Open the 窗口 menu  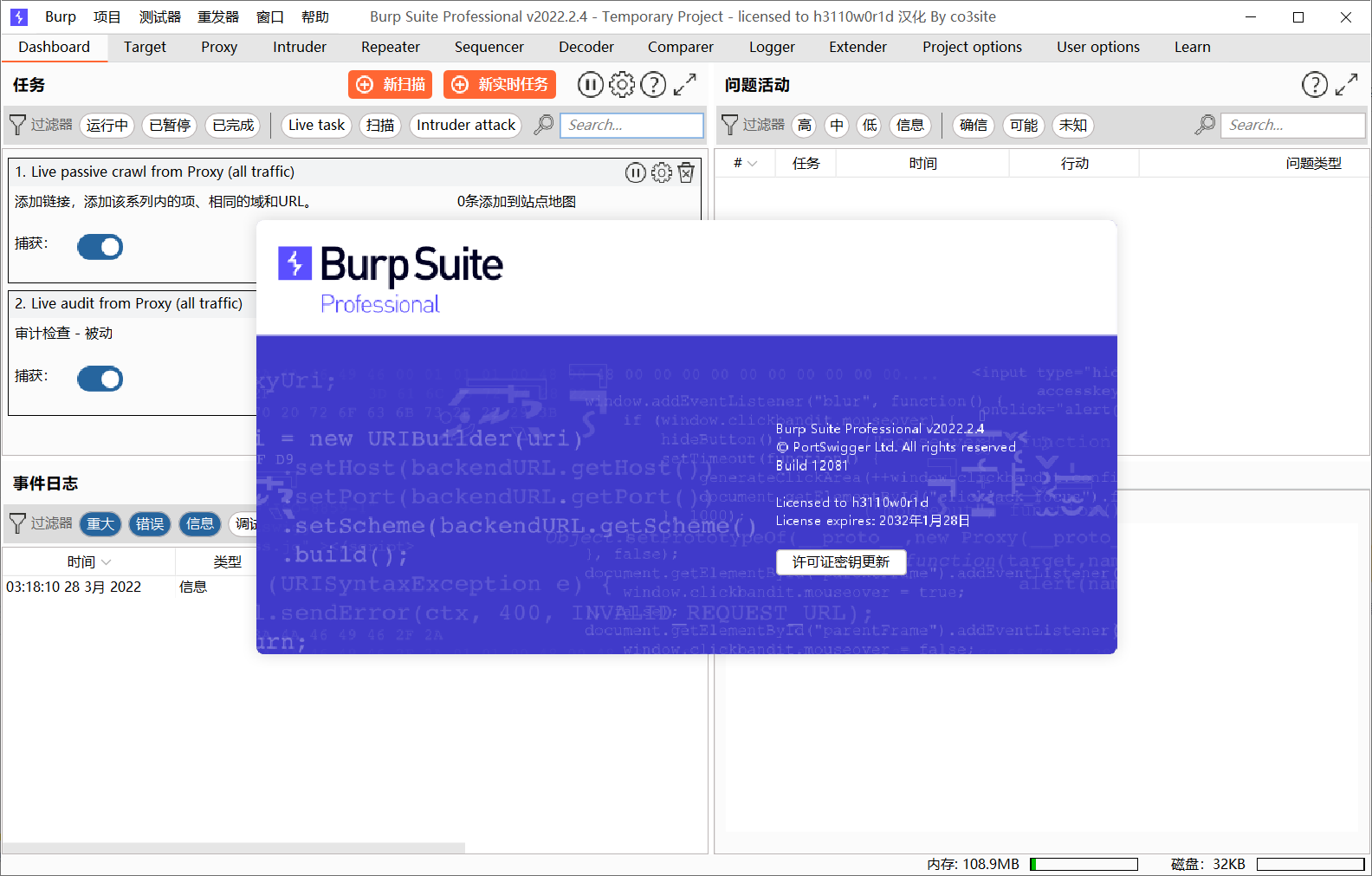tap(270, 16)
